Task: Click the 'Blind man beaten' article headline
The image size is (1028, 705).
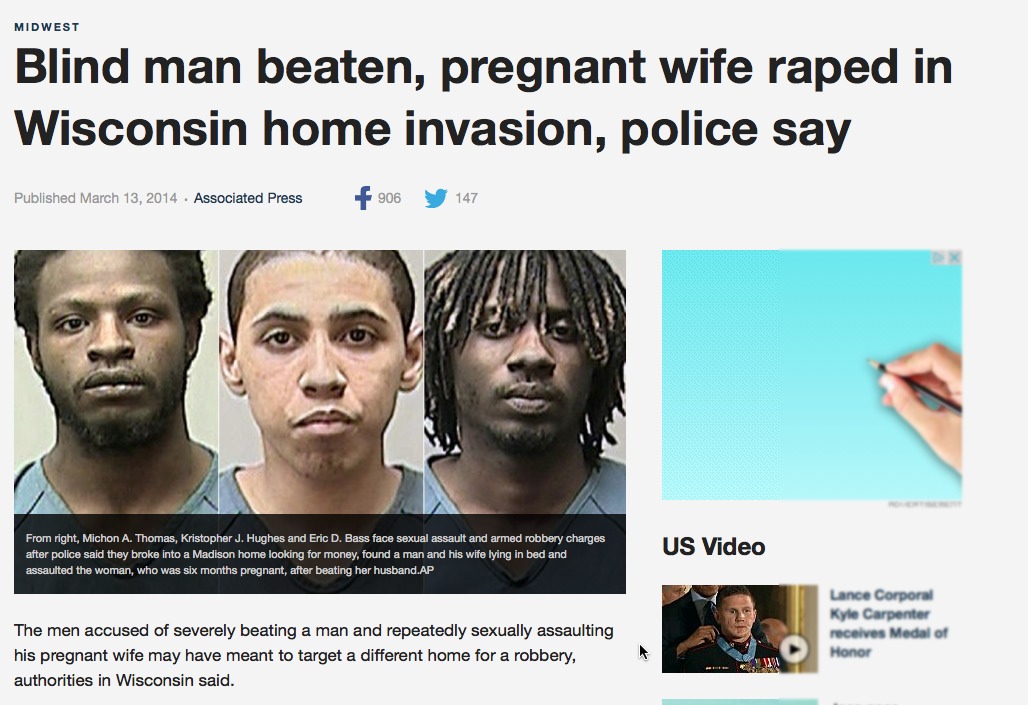Action: pyautogui.click(x=483, y=98)
